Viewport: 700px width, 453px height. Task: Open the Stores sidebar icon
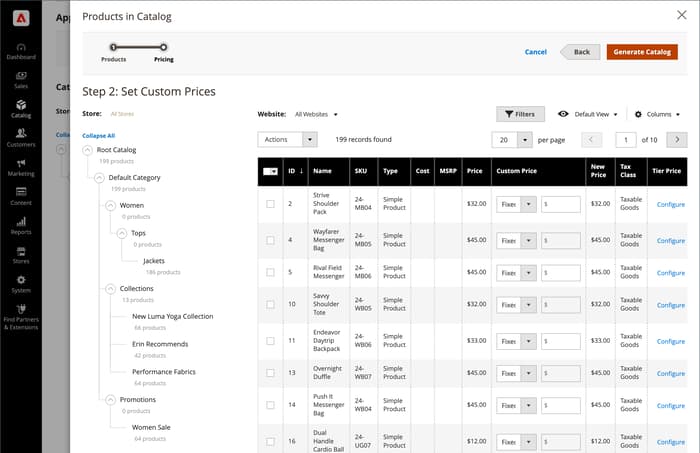pos(20,253)
